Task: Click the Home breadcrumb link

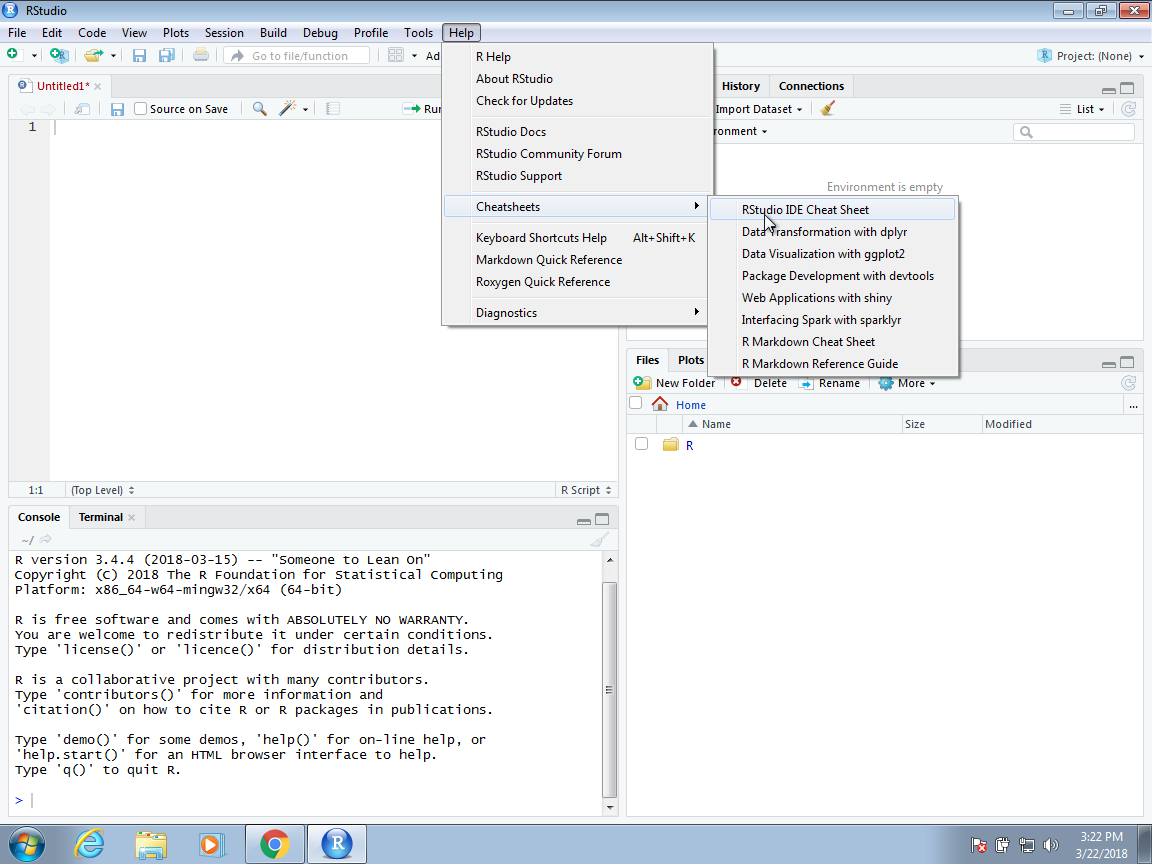Action: tap(690, 405)
